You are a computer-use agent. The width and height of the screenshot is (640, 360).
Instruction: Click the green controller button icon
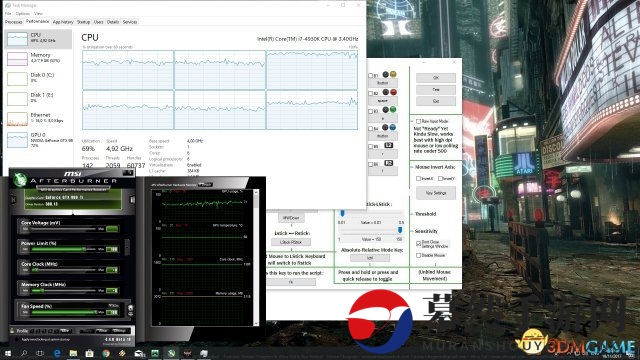(393, 110)
